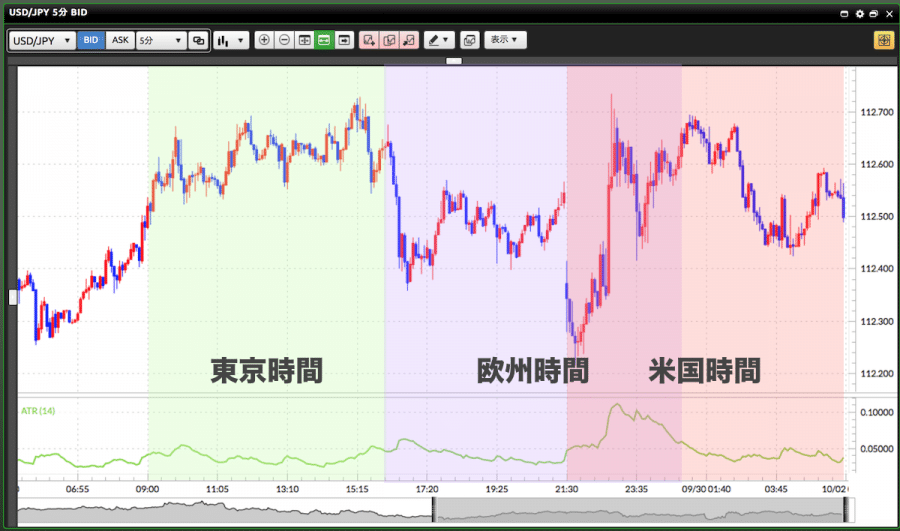Click the 米国時間 session label
The image size is (900, 531).
click(x=705, y=370)
